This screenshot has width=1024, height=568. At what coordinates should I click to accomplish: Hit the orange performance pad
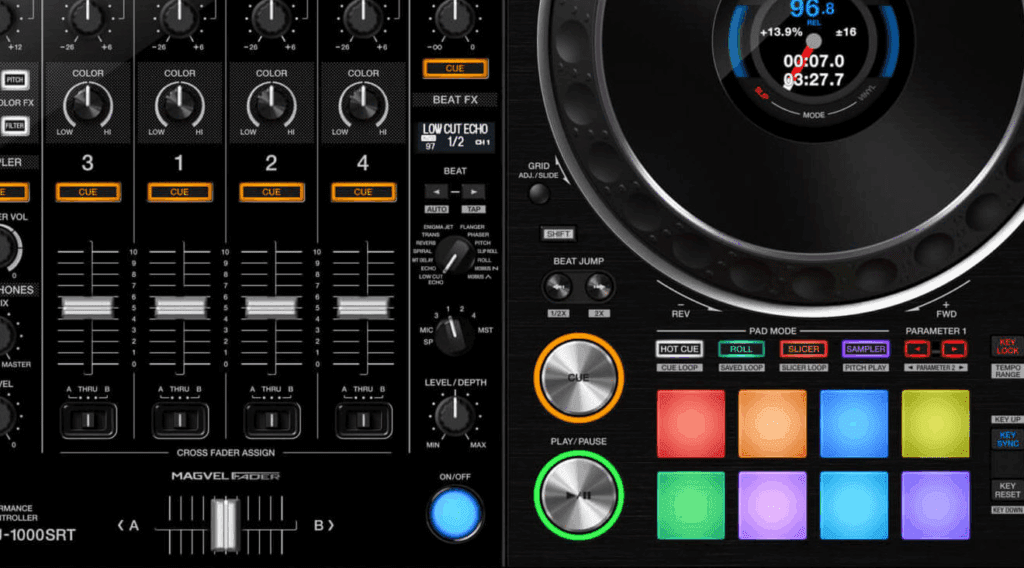tap(772, 423)
